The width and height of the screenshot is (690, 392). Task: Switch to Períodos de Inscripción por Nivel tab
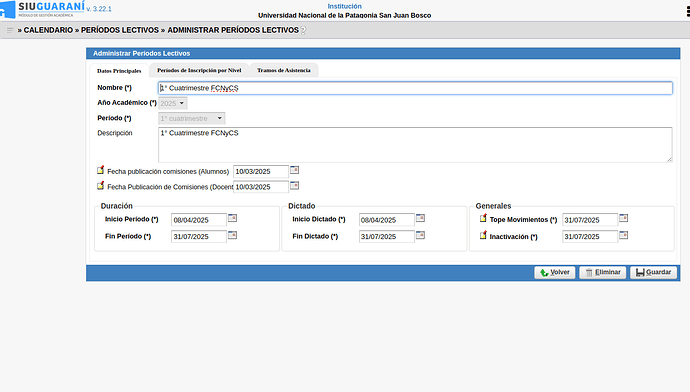point(199,70)
